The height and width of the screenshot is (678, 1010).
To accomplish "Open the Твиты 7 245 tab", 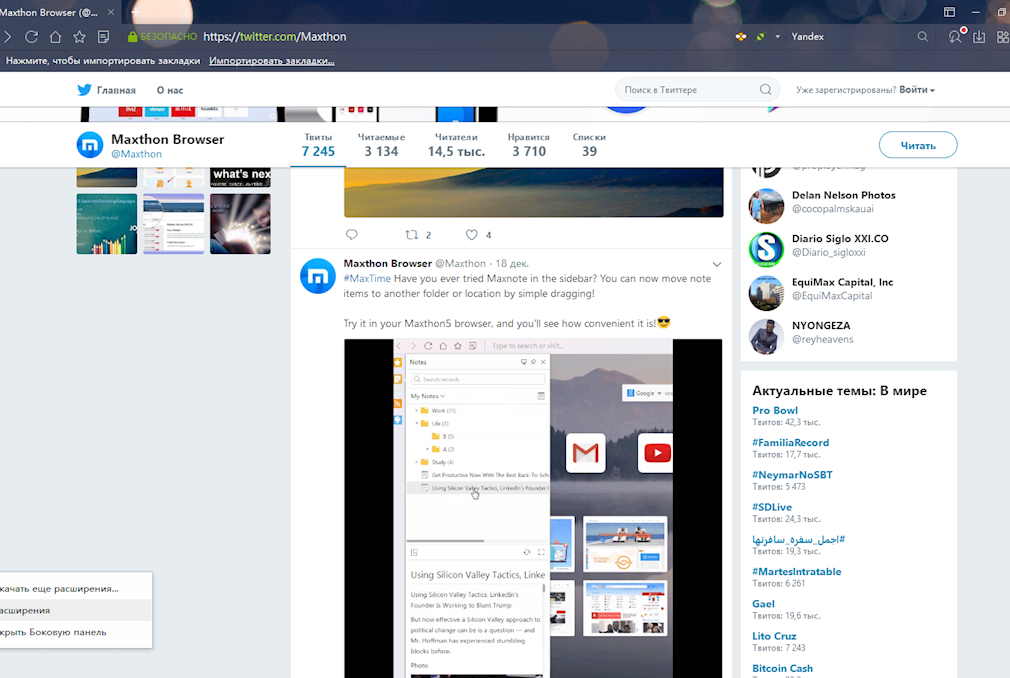I will (318, 146).
